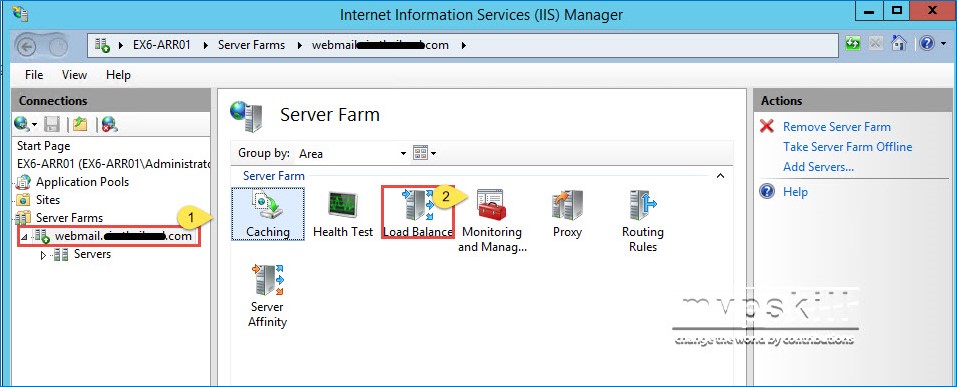Click the Help question mark in Actions
This screenshot has height=387, width=957.
tap(767, 192)
